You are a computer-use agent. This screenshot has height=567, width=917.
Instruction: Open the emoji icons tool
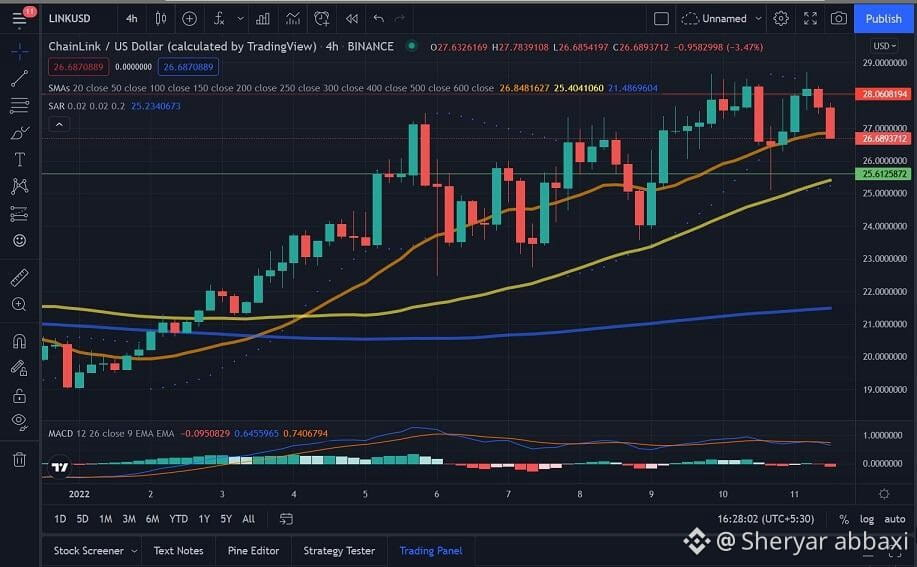[x=19, y=241]
